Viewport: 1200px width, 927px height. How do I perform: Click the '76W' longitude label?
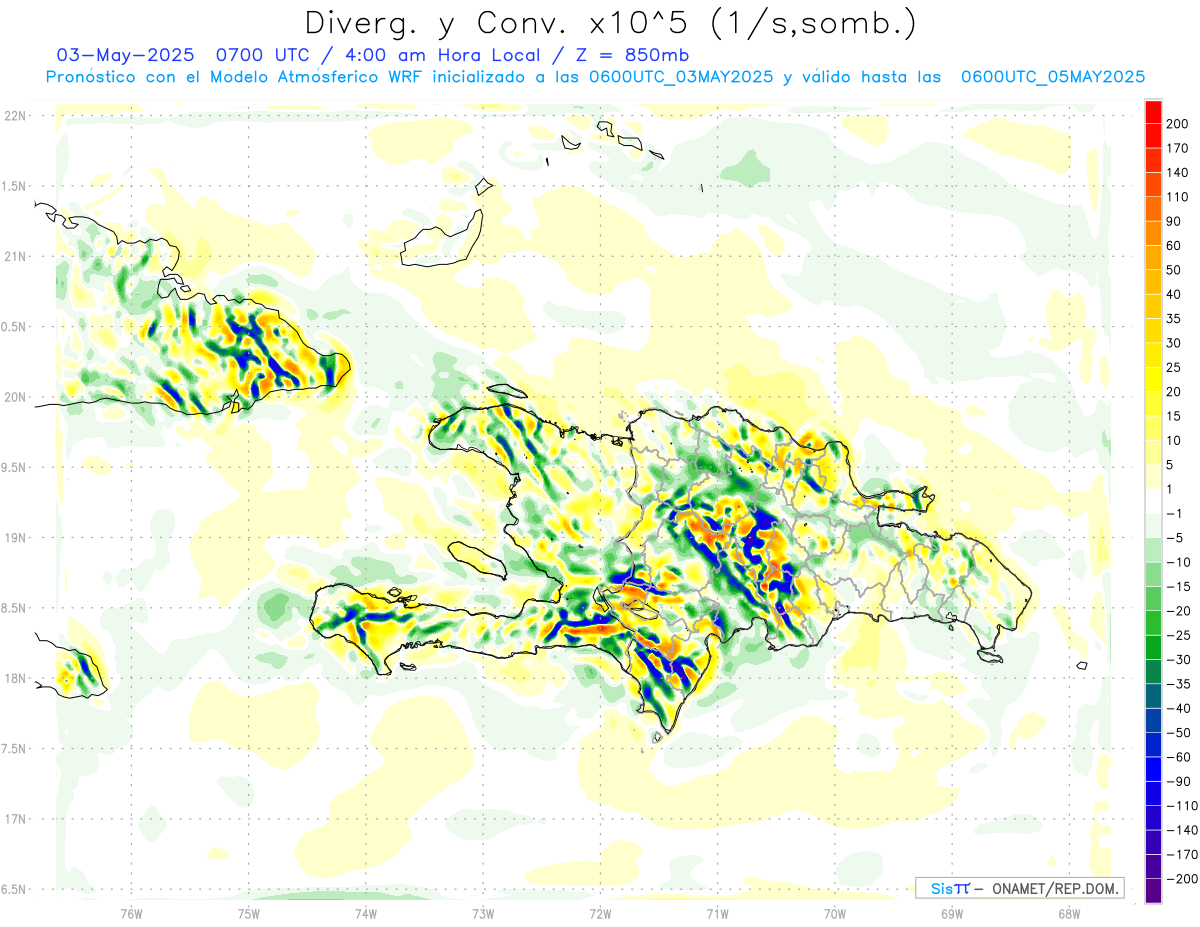pos(131,913)
